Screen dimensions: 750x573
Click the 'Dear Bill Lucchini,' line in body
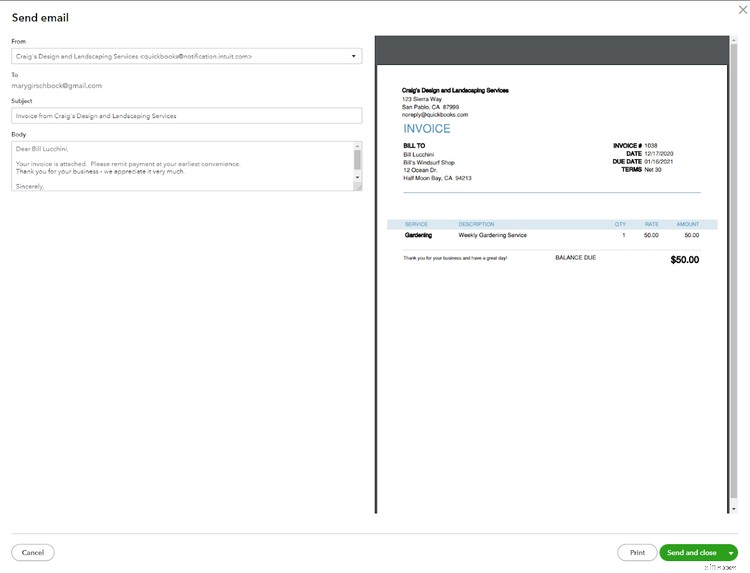pyautogui.click(x=42, y=149)
